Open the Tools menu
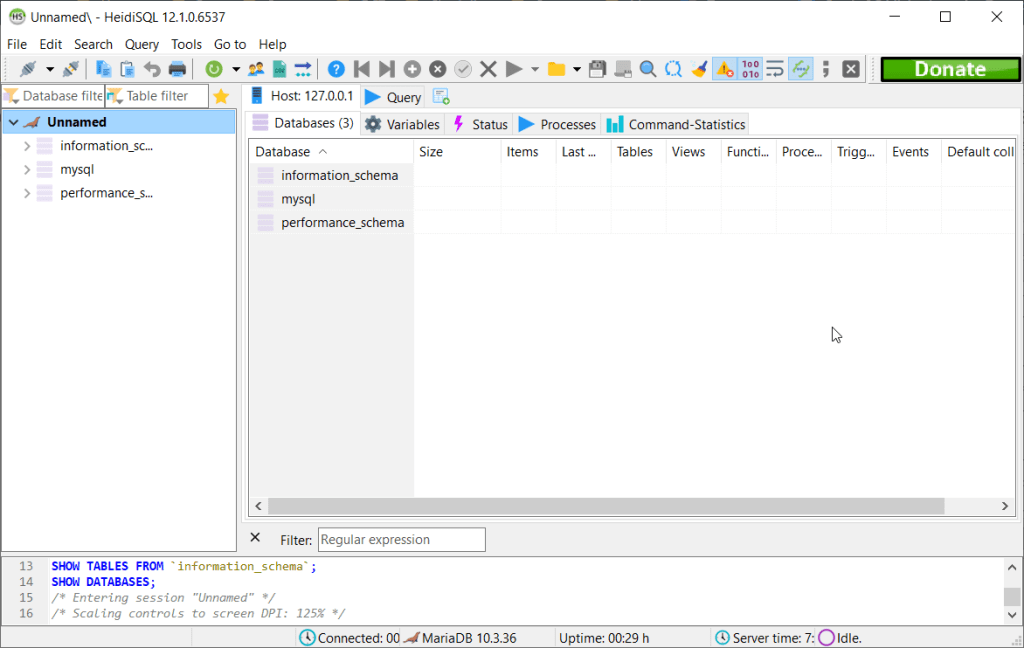Image resolution: width=1024 pixels, height=648 pixels. point(186,44)
